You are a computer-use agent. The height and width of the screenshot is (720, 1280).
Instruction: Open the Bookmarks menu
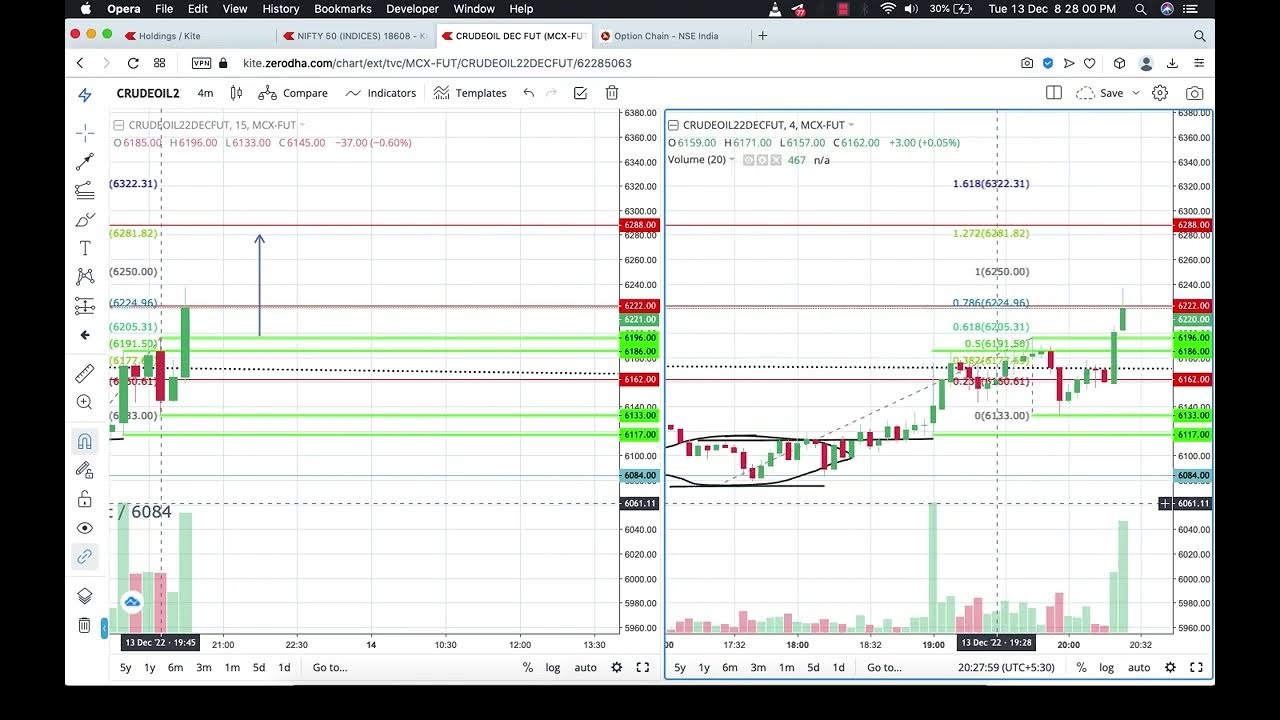tap(343, 8)
